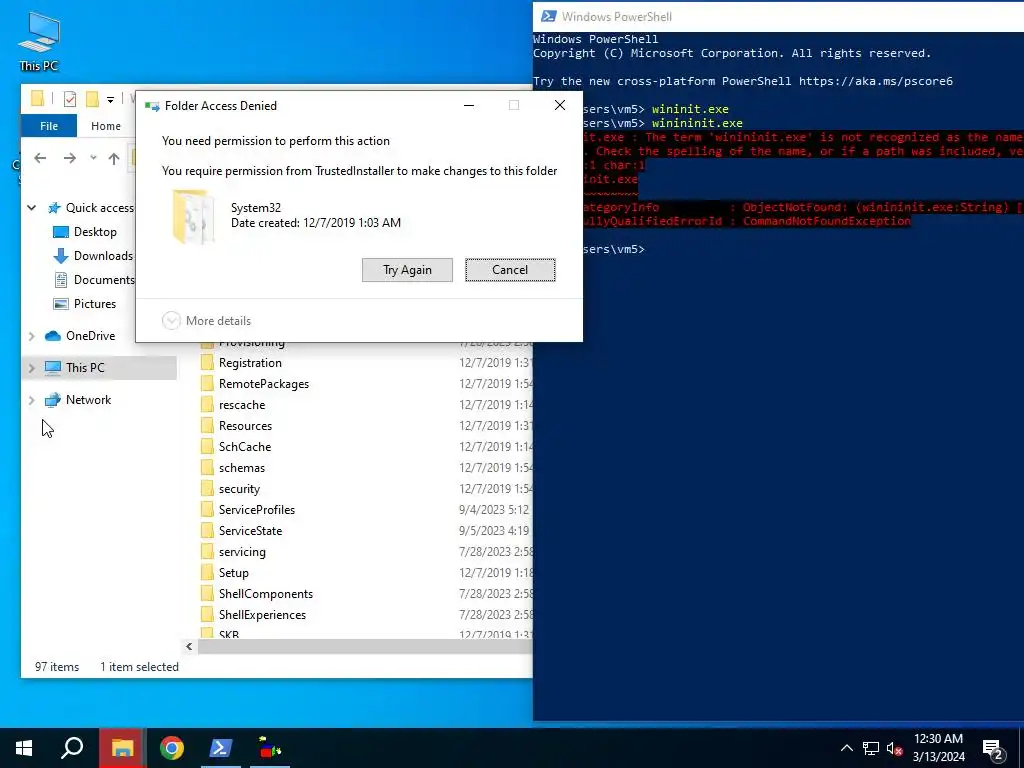Viewport: 1024px width, 768px height.
Task: Open the File tab in File Explorer
Action: tap(49, 126)
